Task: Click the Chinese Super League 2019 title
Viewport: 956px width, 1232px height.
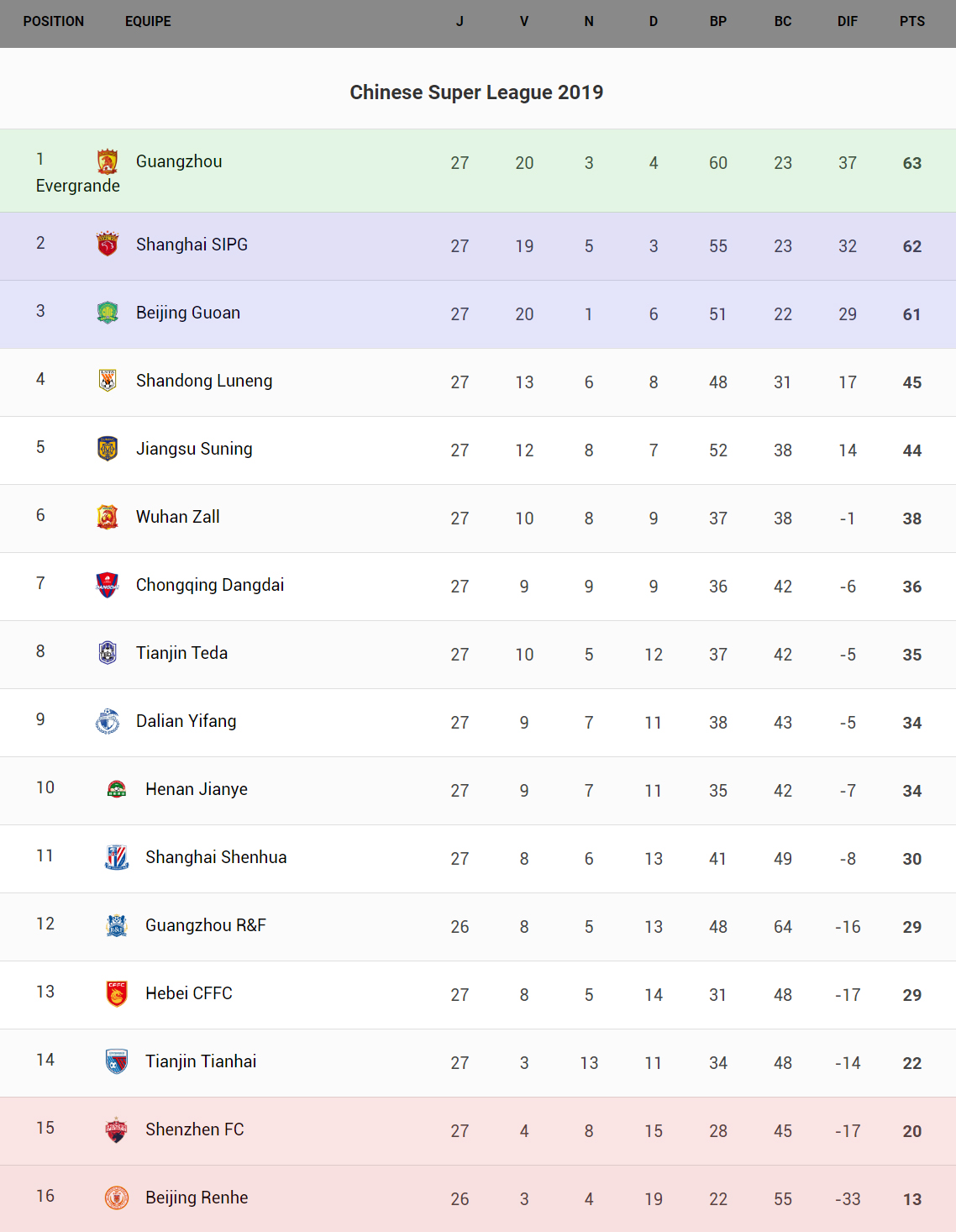Action: click(x=476, y=92)
